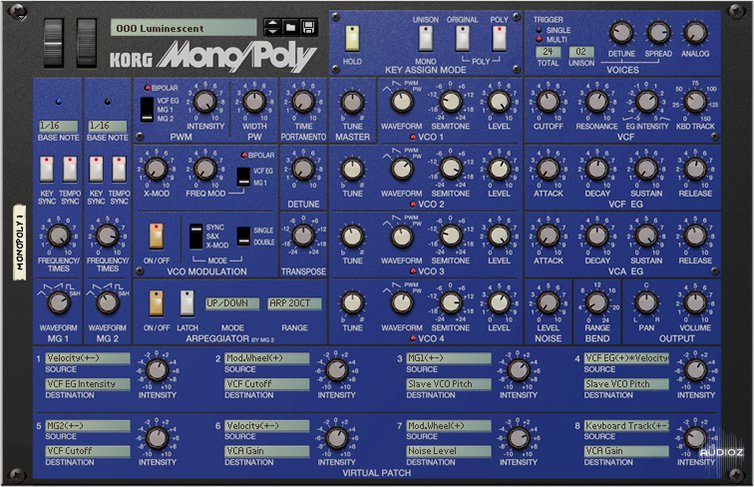Select the POLY key assign switch
This screenshot has height=487, width=754.
click(x=499, y=38)
